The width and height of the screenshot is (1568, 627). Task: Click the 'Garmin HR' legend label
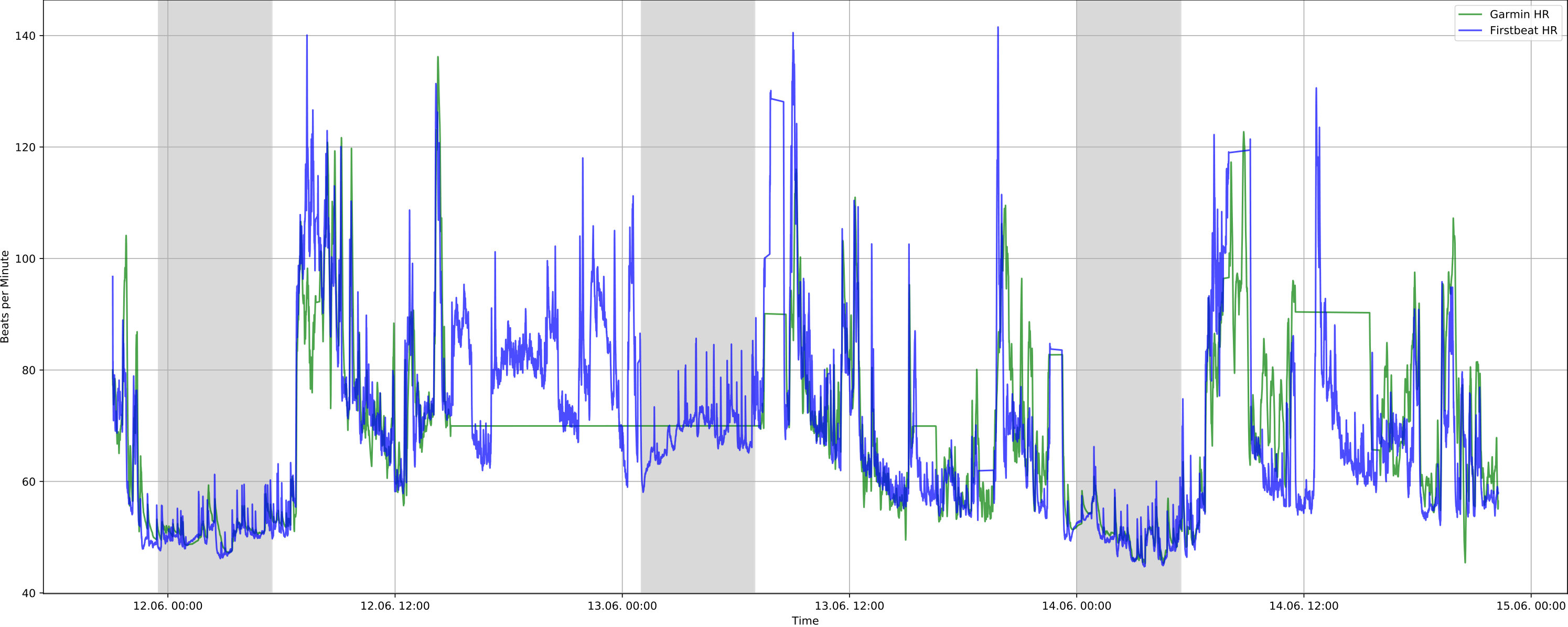click(x=1519, y=15)
